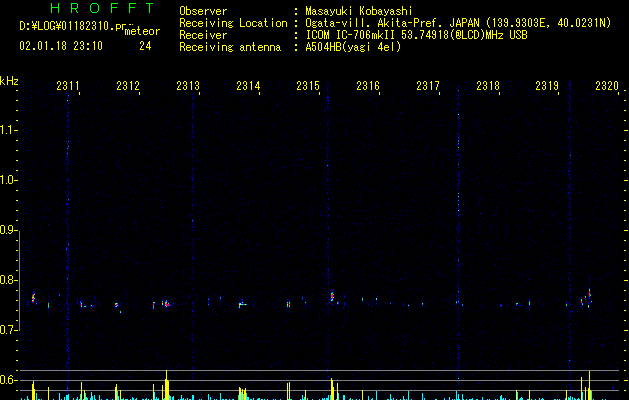Click the 2317 time marker

428,85
